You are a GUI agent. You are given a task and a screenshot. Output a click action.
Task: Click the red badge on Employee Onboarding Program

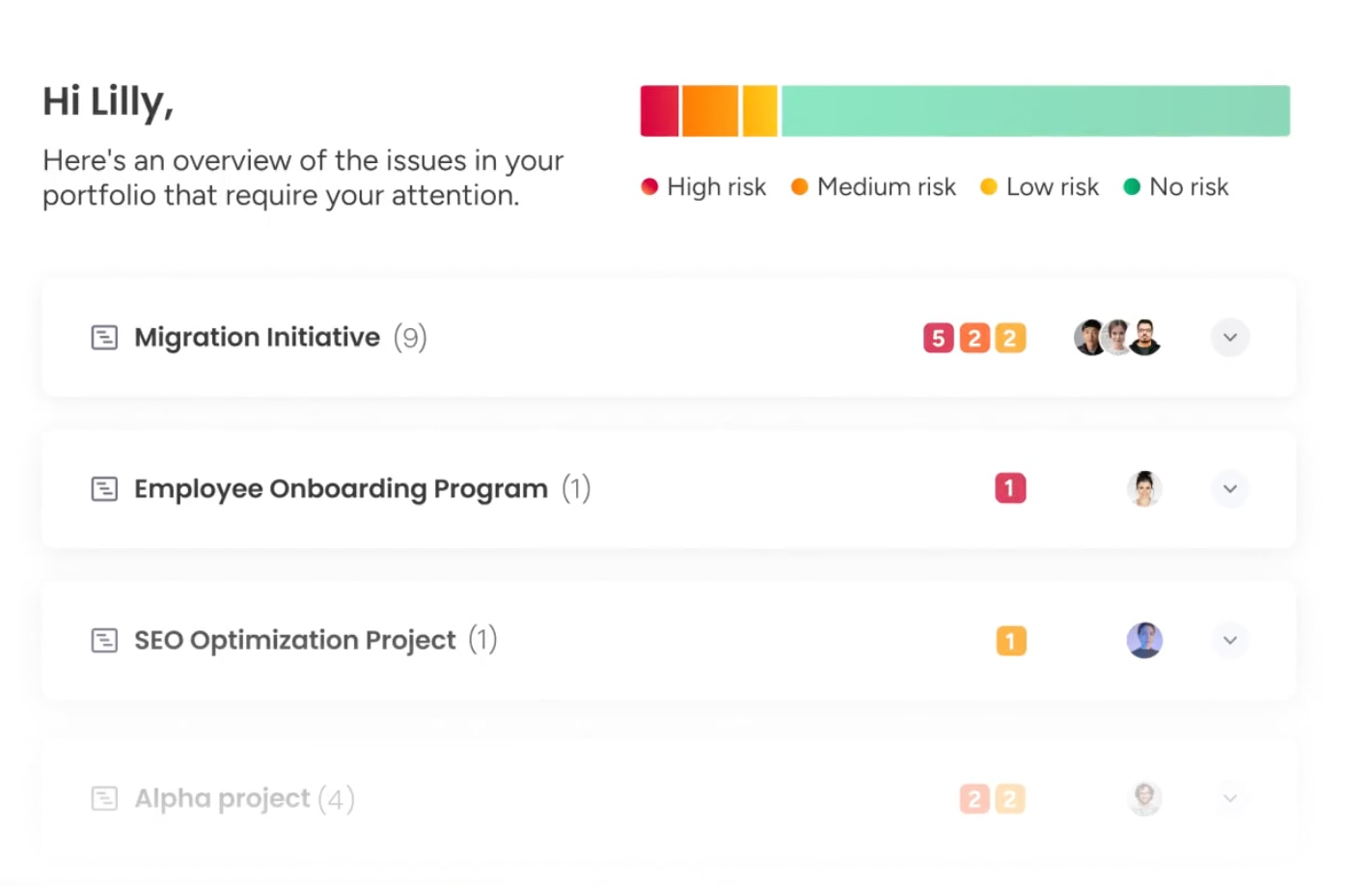click(x=1009, y=488)
